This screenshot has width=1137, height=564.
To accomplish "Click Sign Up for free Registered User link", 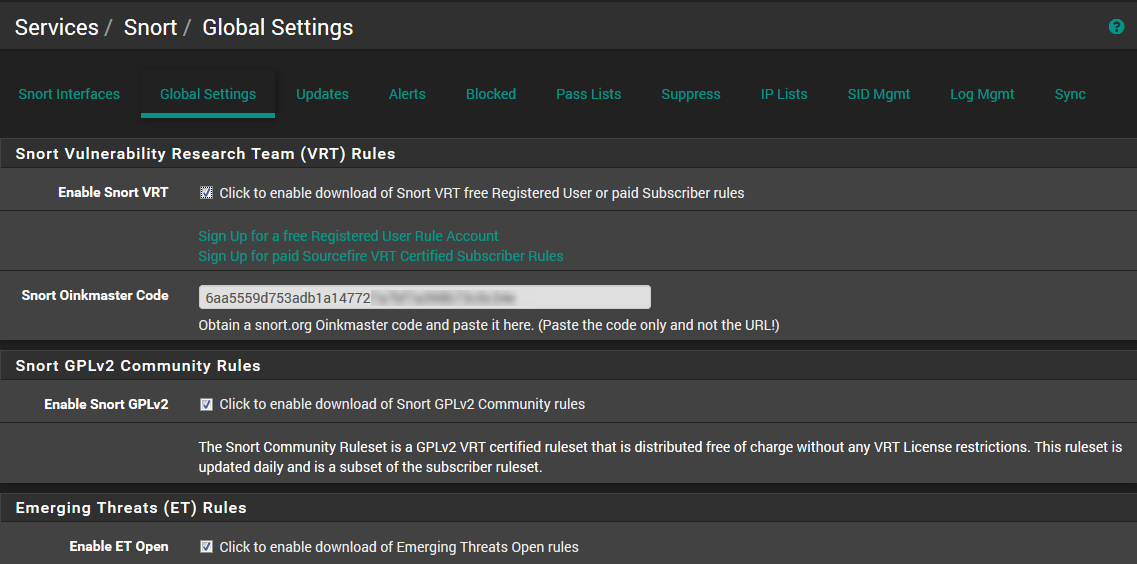I will pyautogui.click(x=349, y=236).
